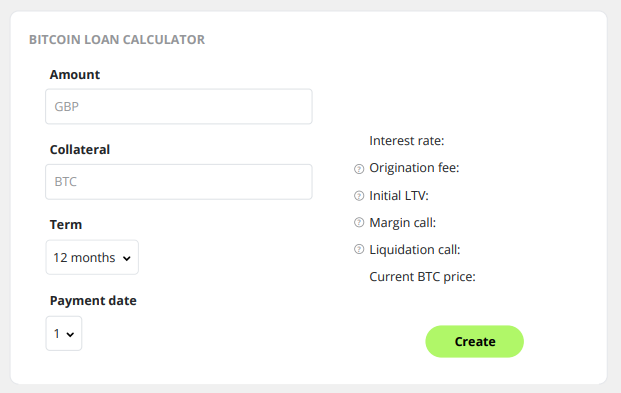The height and width of the screenshot is (393, 621).
Task: Open the Term 12 months dropdown
Action: [x=92, y=258]
